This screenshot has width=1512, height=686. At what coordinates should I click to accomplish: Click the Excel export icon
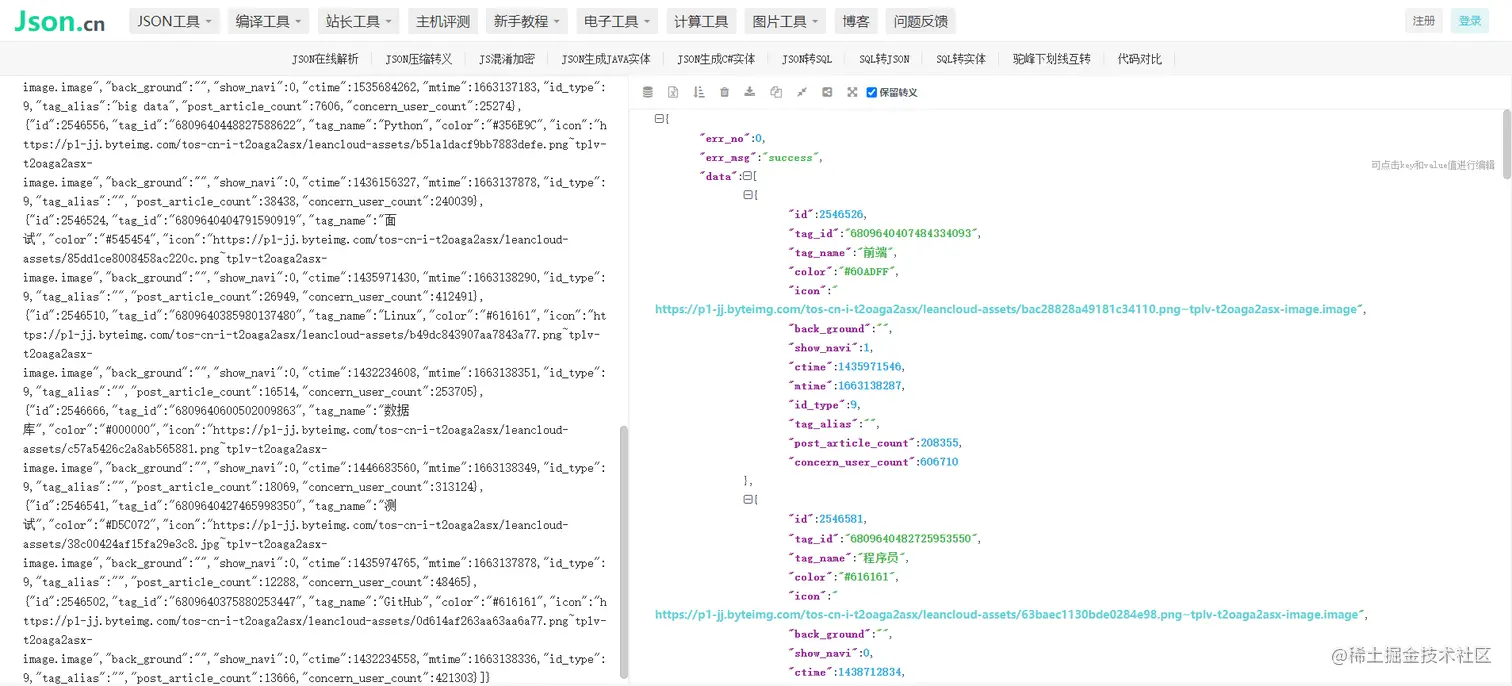(673, 92)
